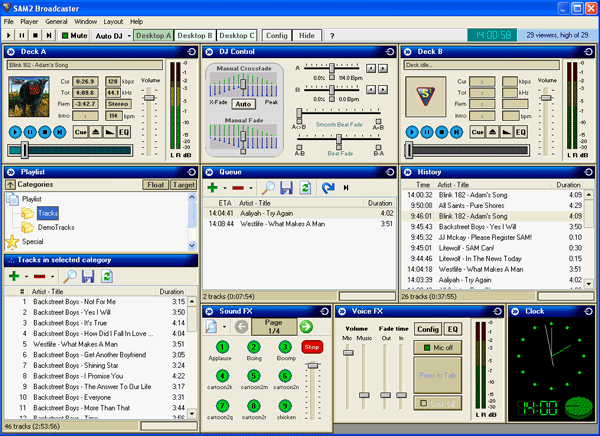The image size is (600, 436).
Task: Click the red Stop button in Sound FX
Action: pos(312,347)
